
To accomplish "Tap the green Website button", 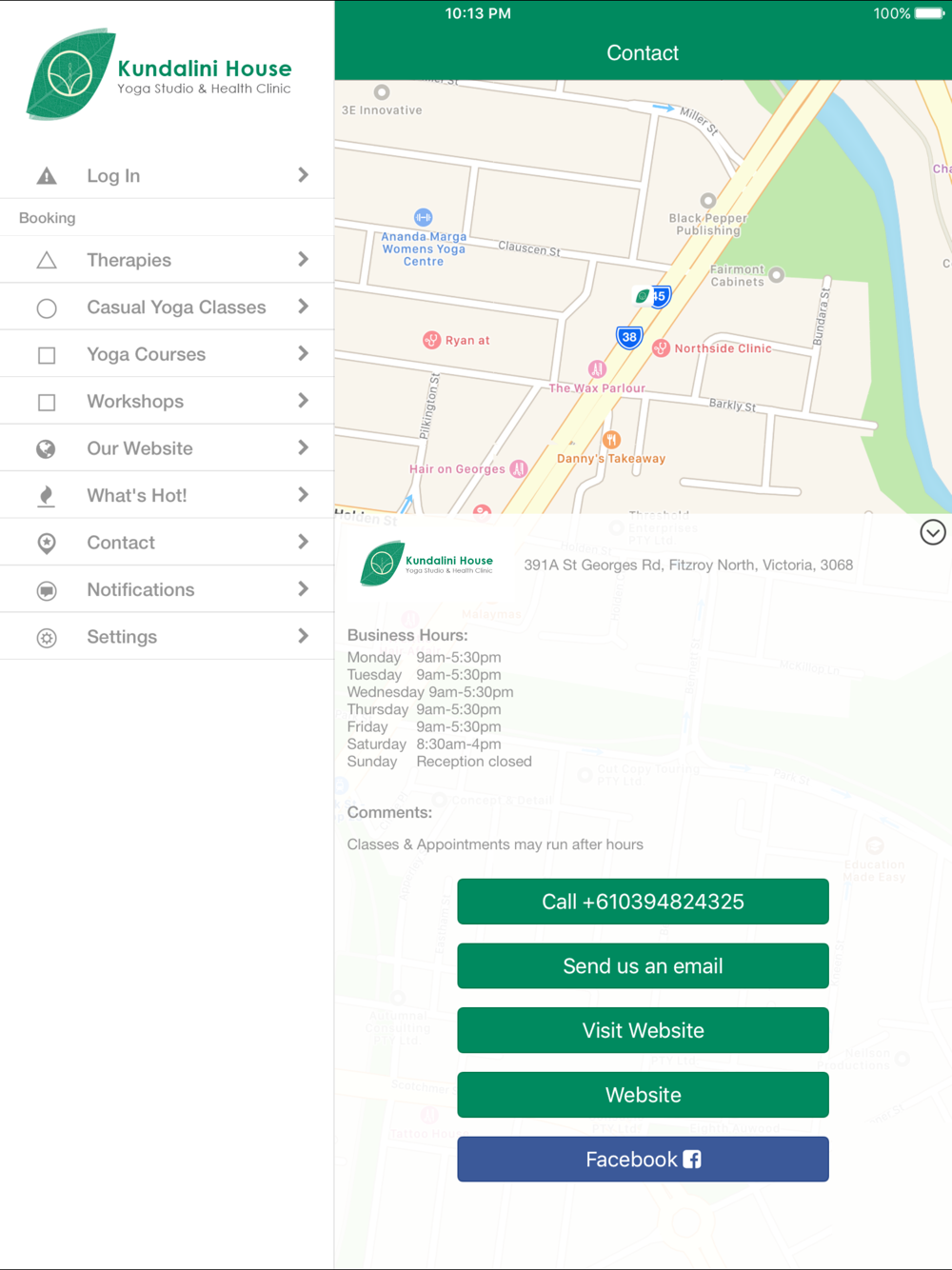I will 643,1095.
